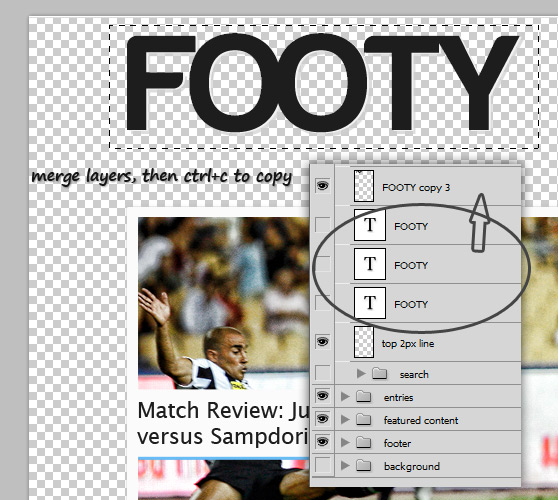
Task: Click the featured content folder icon
Action: pyautogui.click(x=364, y=420)
